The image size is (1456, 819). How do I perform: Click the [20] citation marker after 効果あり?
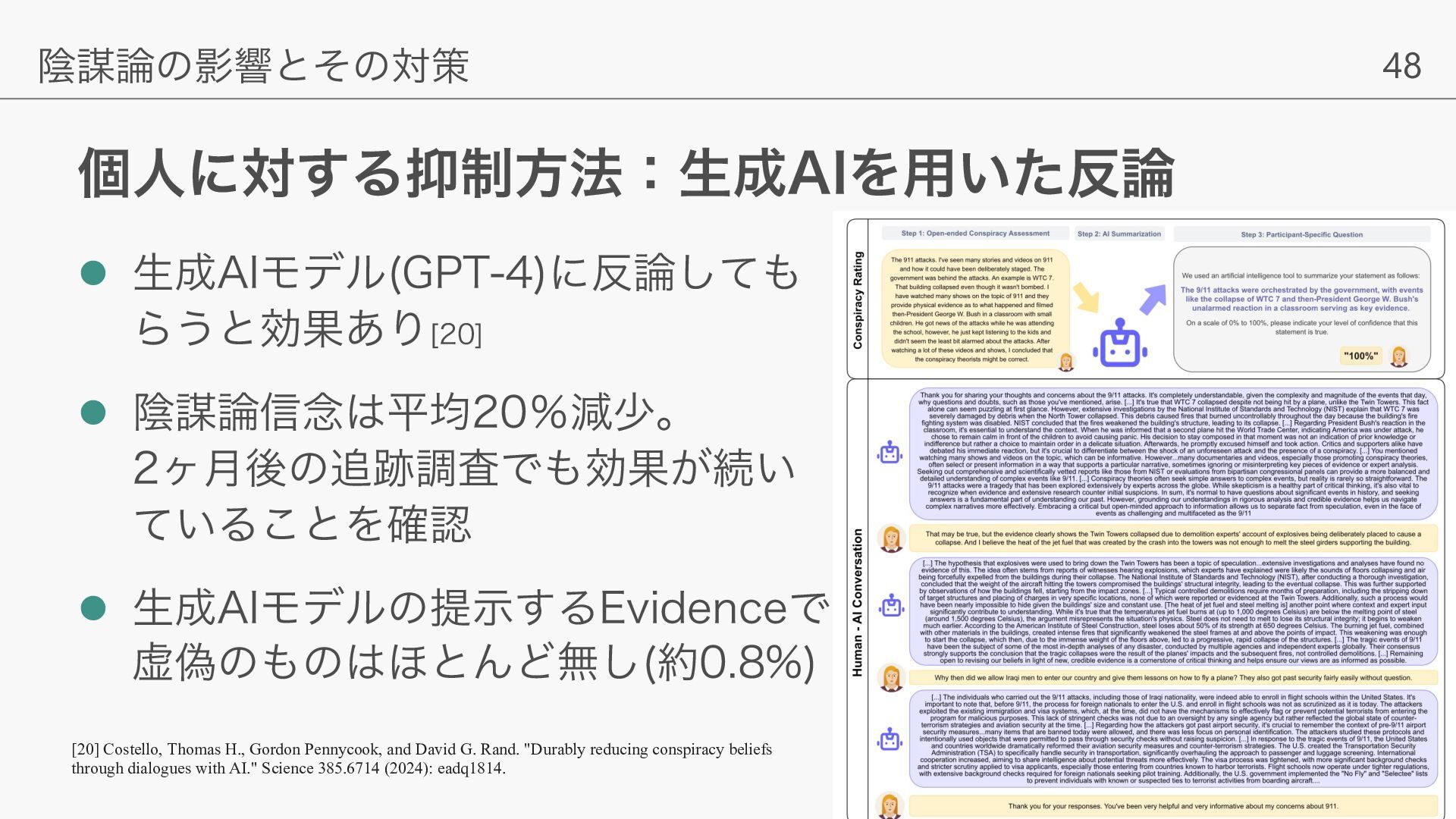(x=456, y=334)
